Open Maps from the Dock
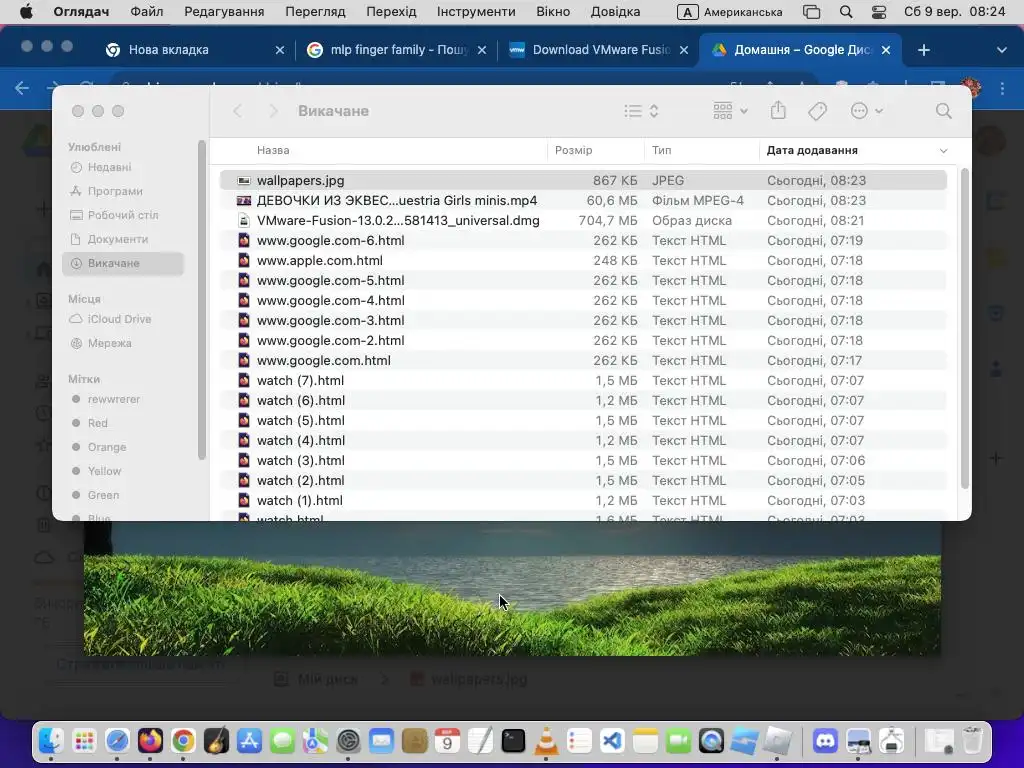The width and height of the screenshot is (1024, 768). [315, 741]
